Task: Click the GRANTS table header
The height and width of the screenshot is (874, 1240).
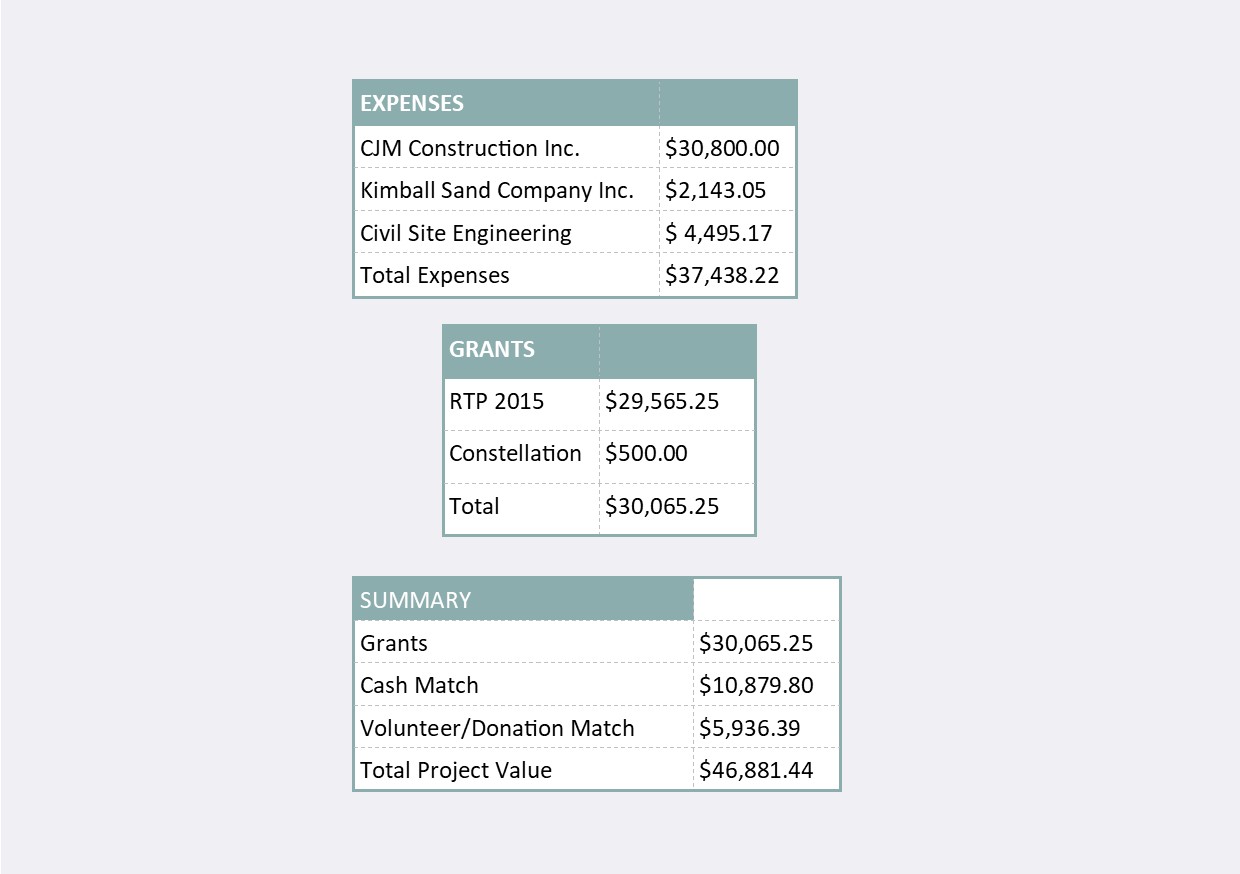Action: (x=492, y=350)
